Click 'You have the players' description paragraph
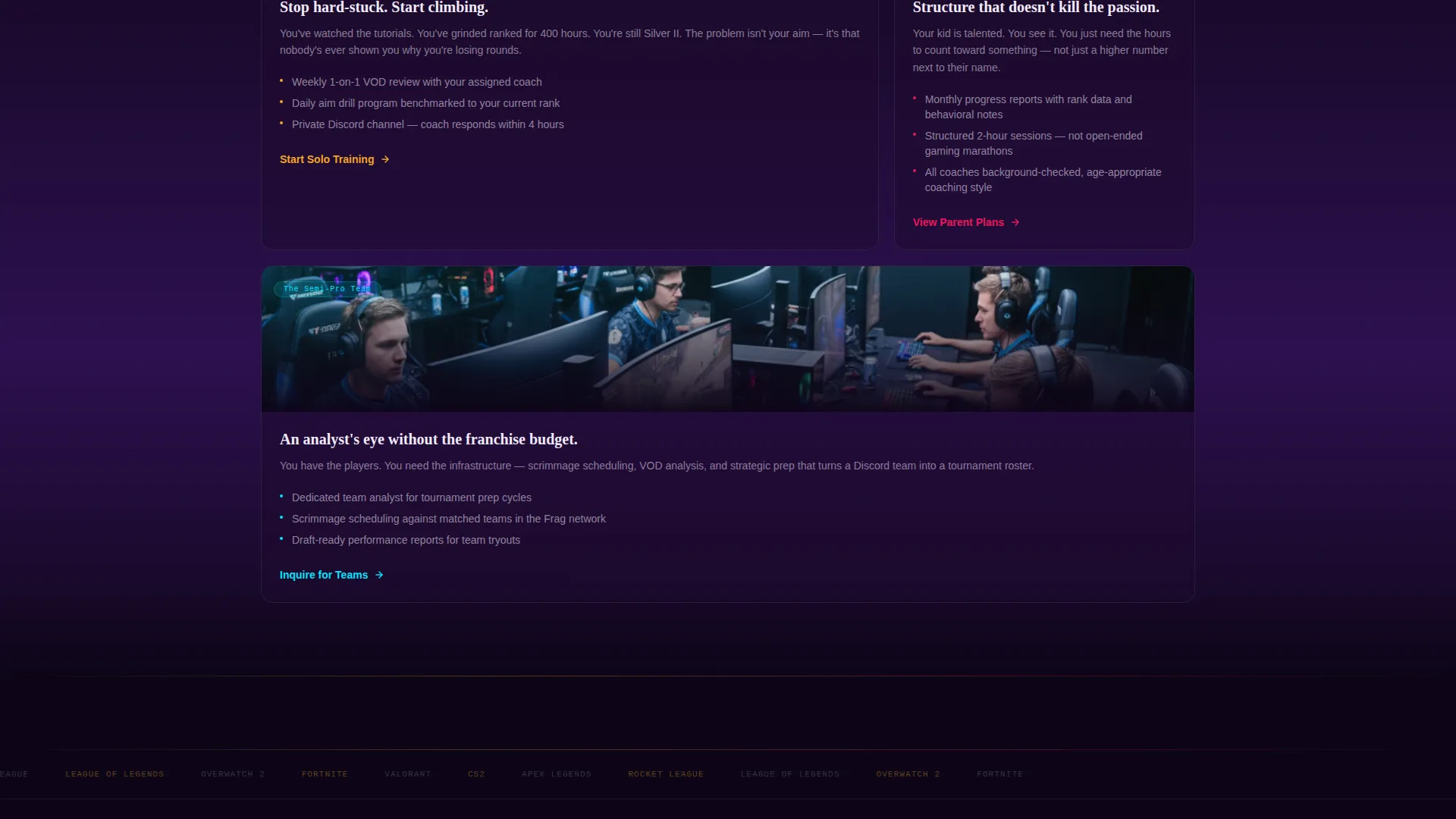 pyautogui.click(x=657, y=466)
